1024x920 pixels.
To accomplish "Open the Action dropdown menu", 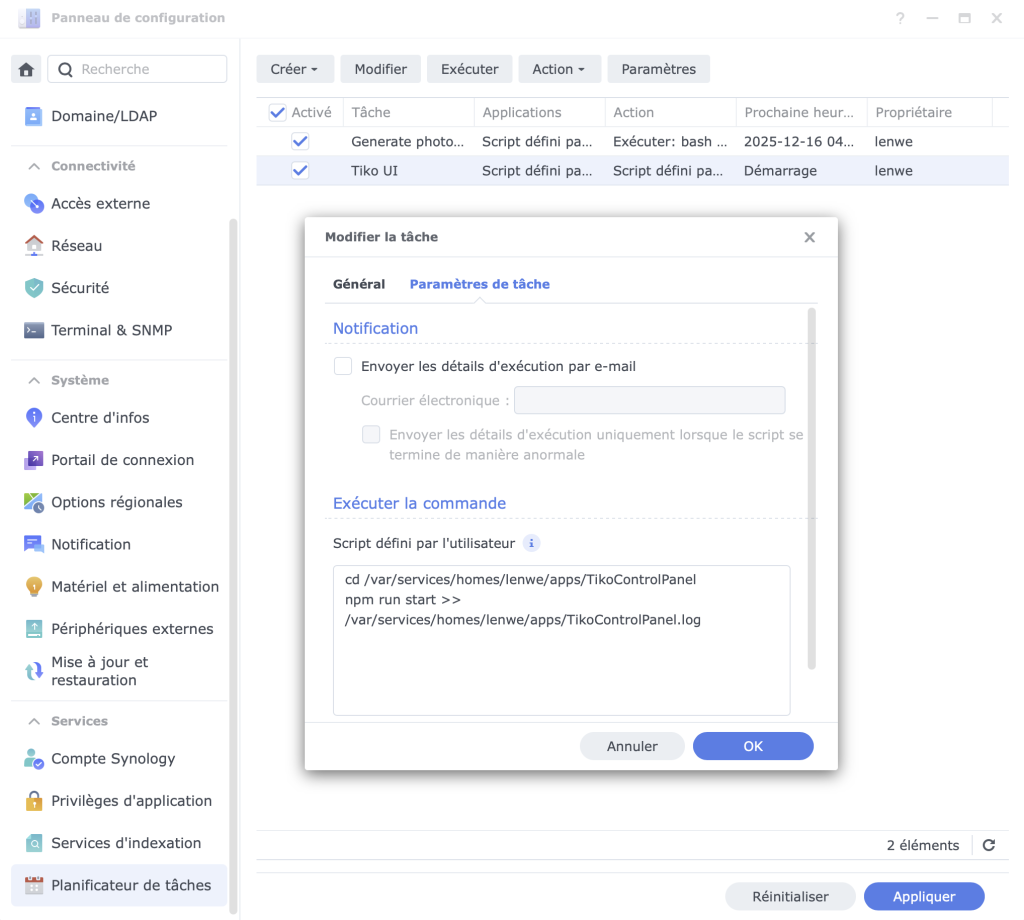I will pyautogui.click(x=559, y=68).
